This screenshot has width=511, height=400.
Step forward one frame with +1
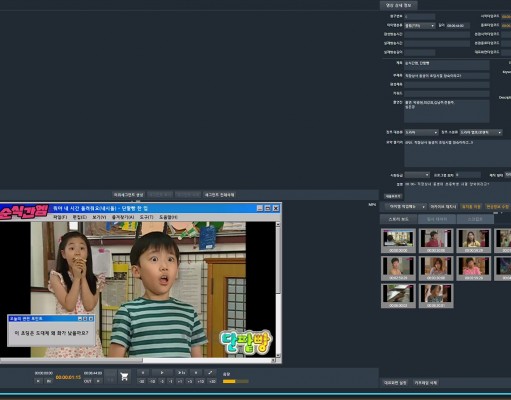coord(180,381)
